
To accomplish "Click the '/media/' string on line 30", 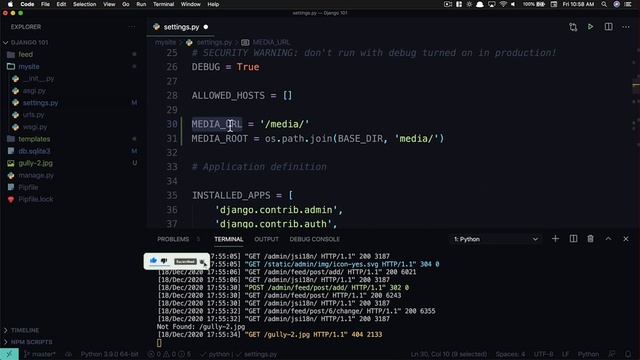I will (x=285, y=124).
